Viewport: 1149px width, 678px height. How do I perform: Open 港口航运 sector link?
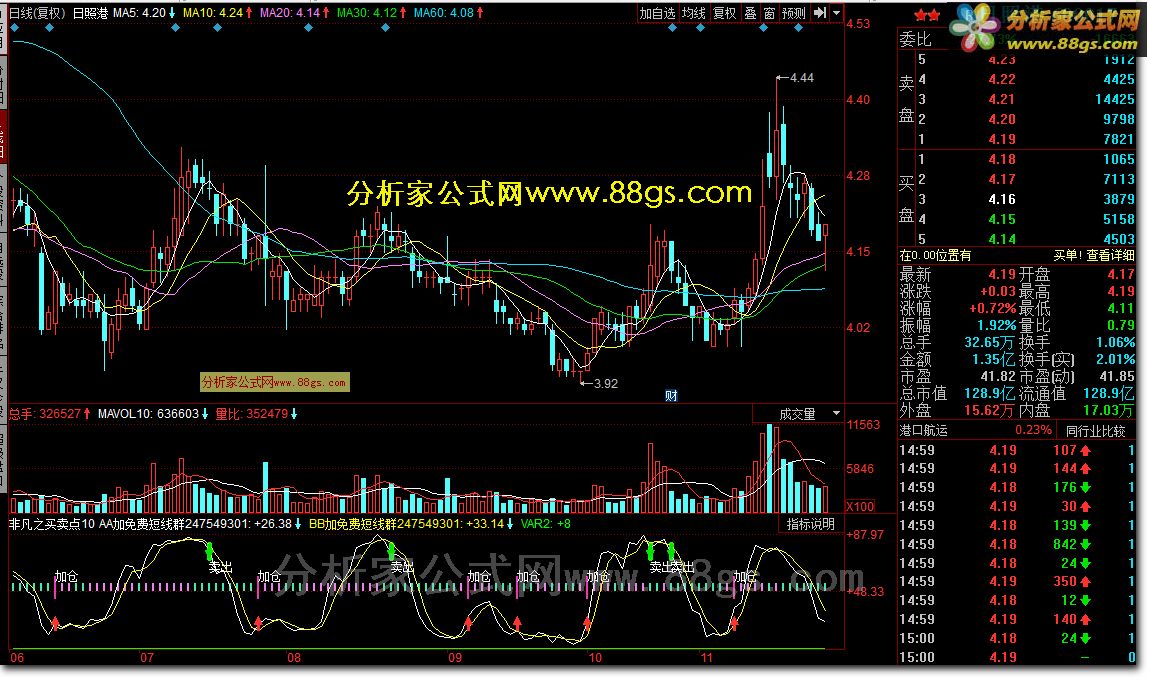(923, 430)
